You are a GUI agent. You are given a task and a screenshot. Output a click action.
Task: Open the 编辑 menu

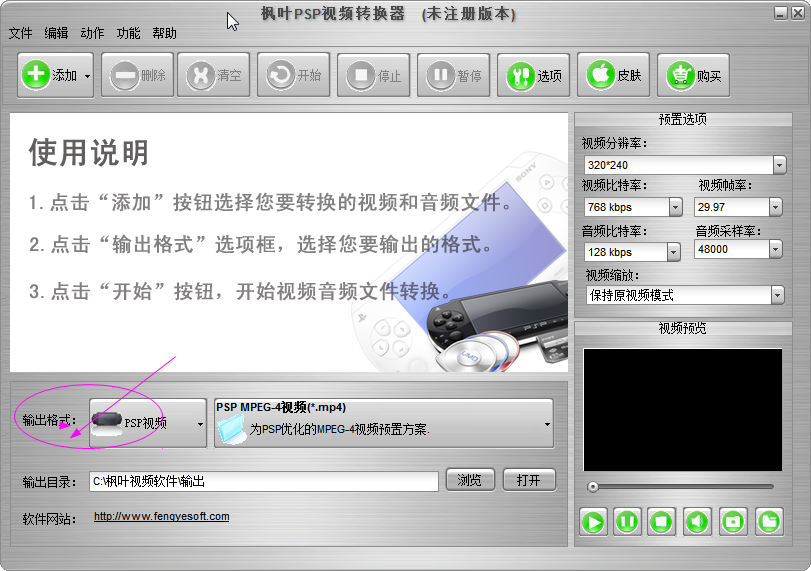56,34
